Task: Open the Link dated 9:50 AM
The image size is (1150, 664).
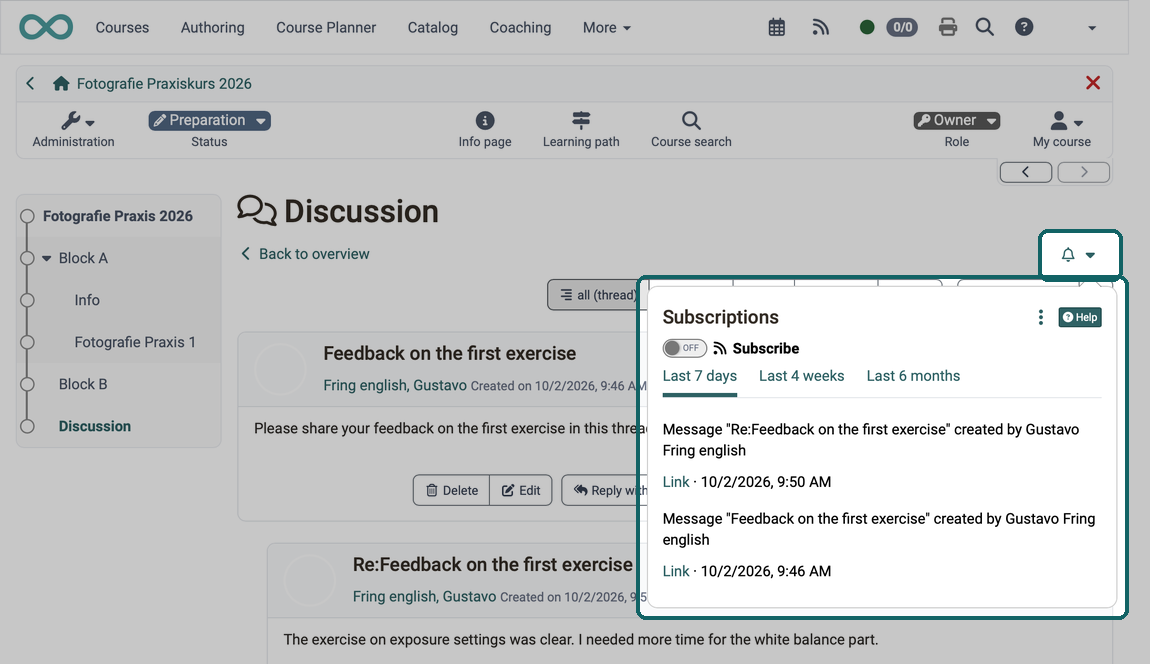Action: coord(676,482)
